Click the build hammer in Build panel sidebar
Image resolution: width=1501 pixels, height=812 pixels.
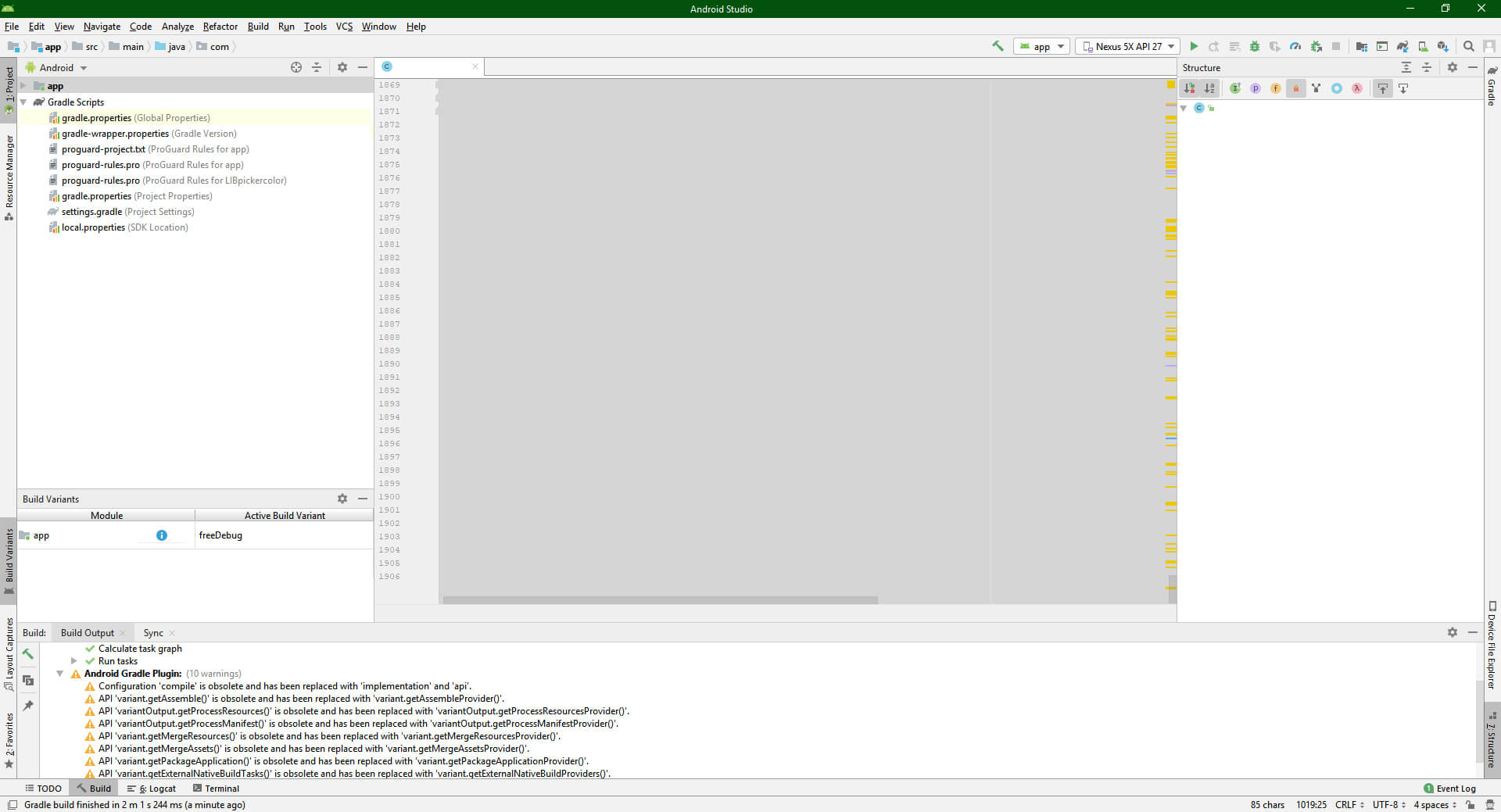point(28,654)
